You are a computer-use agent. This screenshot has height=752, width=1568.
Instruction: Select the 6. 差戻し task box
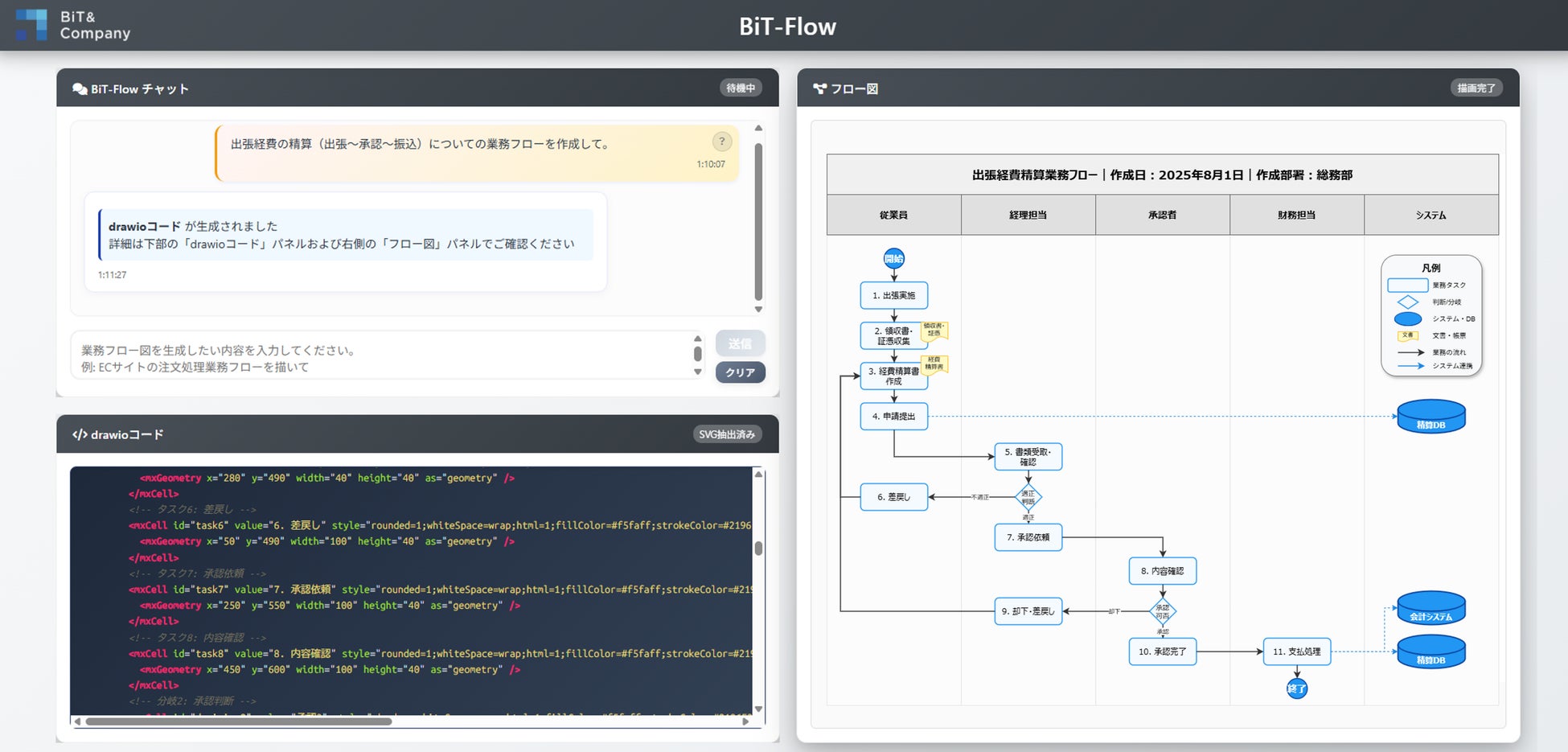893,497
